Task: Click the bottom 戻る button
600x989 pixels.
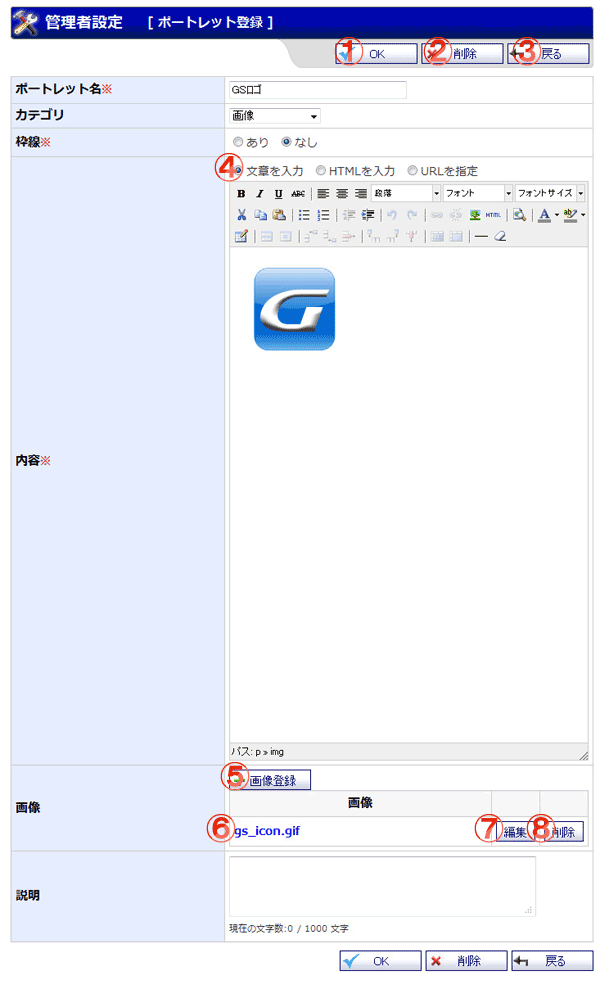Action: (x=552, y=961)
